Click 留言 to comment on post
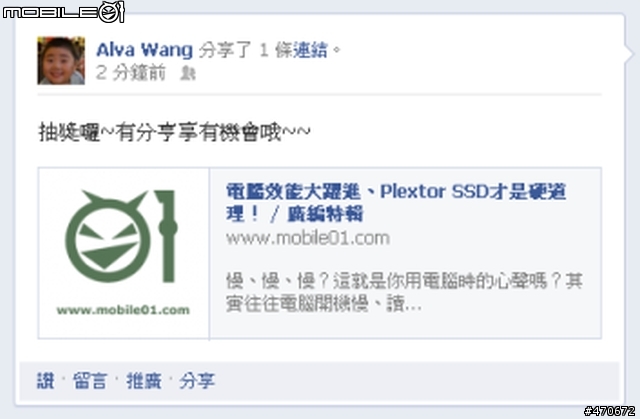The image size is (640, 419). pyautogui.click(x=90, y=381)
